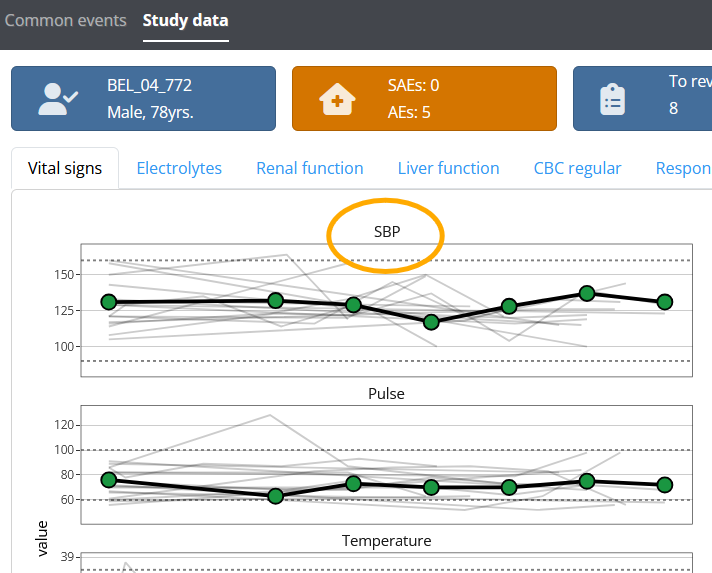
Task: Click the 'AEs: 5' text
Action: [409, 112]
